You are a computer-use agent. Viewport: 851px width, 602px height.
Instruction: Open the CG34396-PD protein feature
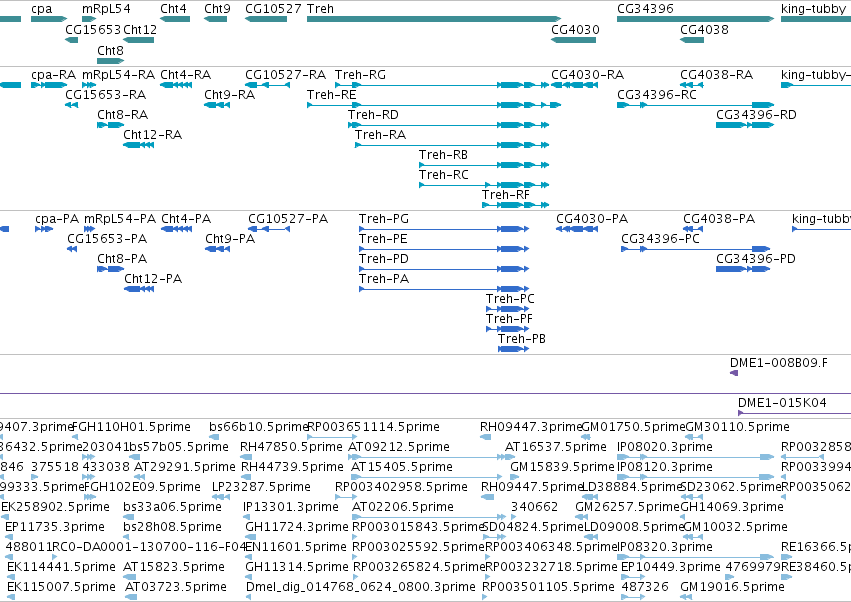point(743,269)
